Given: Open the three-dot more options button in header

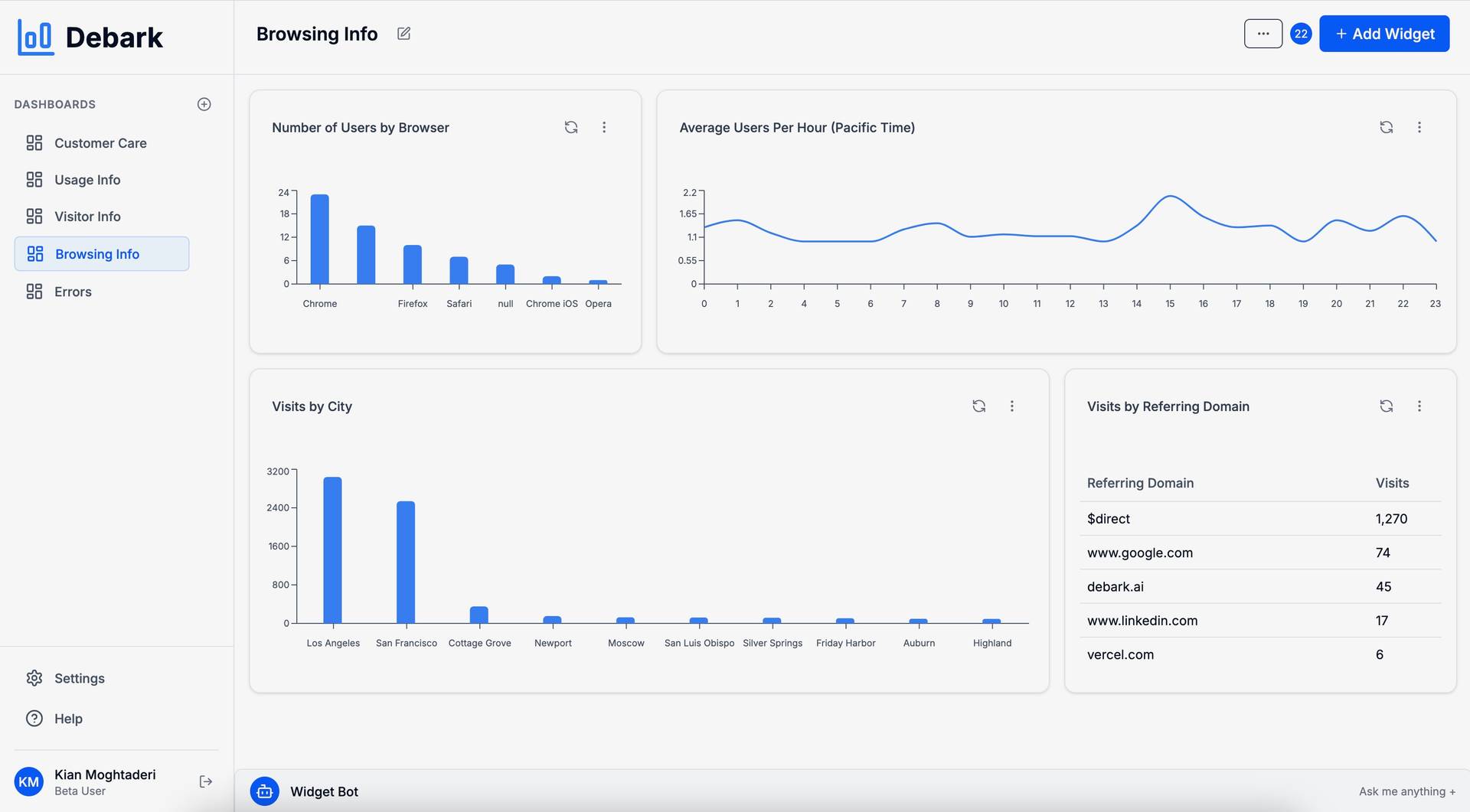Looking at the screenshot, I should pyautogui.click(x=1263, y=34).
